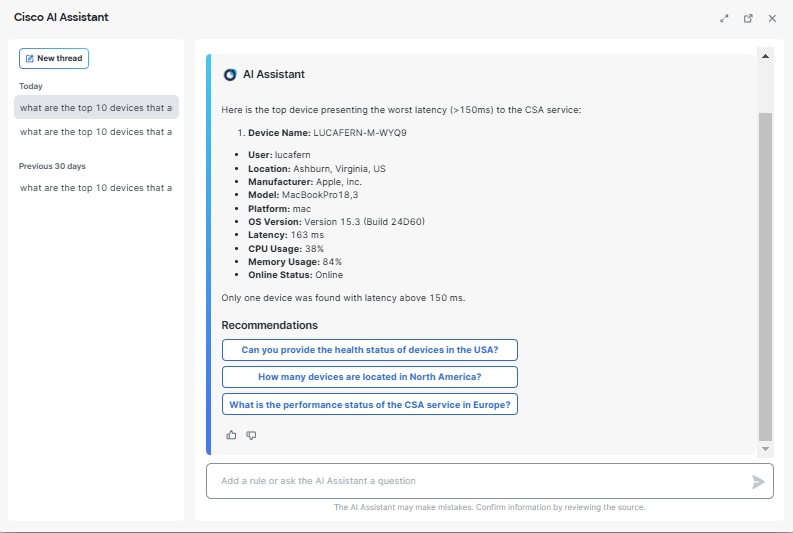Open the selected Today thread entry
This screenshot has width=793, height=533.
click(x=96, y=107)
